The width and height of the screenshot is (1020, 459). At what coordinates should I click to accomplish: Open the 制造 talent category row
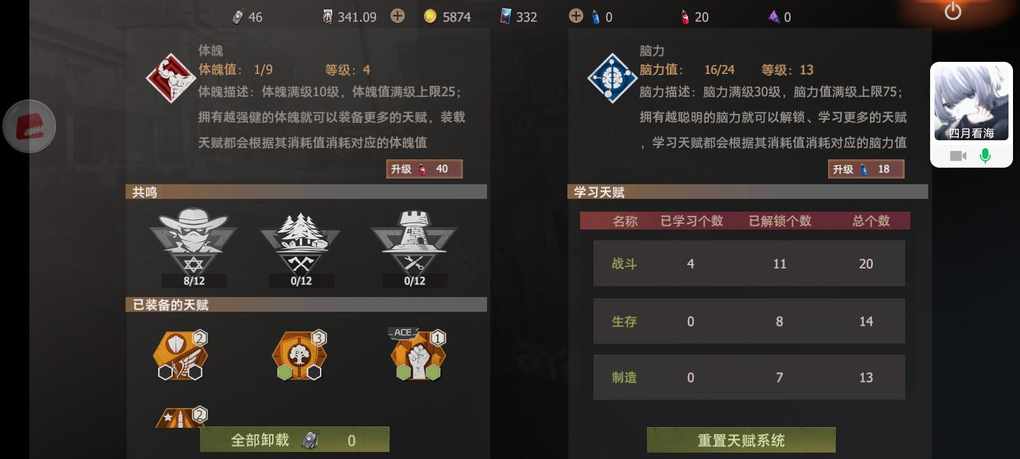coord(749,377)
